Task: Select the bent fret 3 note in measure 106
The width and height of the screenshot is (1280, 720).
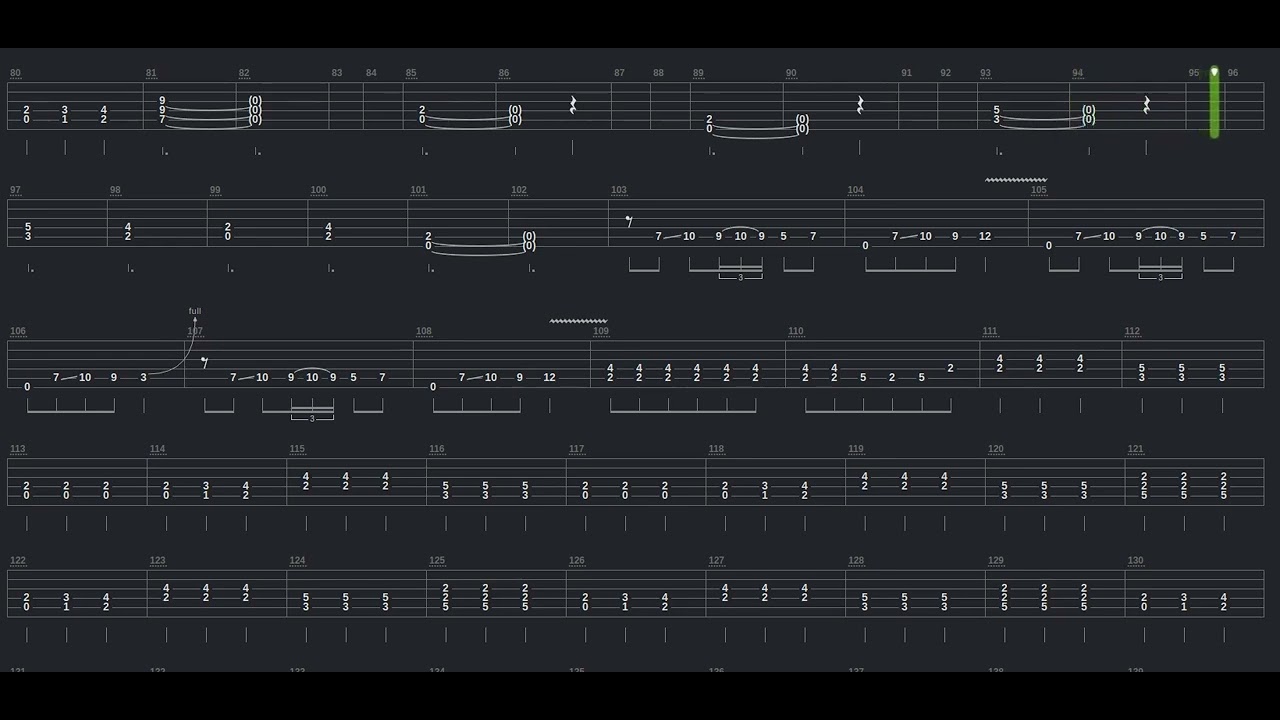Action: tap(143, 377)
